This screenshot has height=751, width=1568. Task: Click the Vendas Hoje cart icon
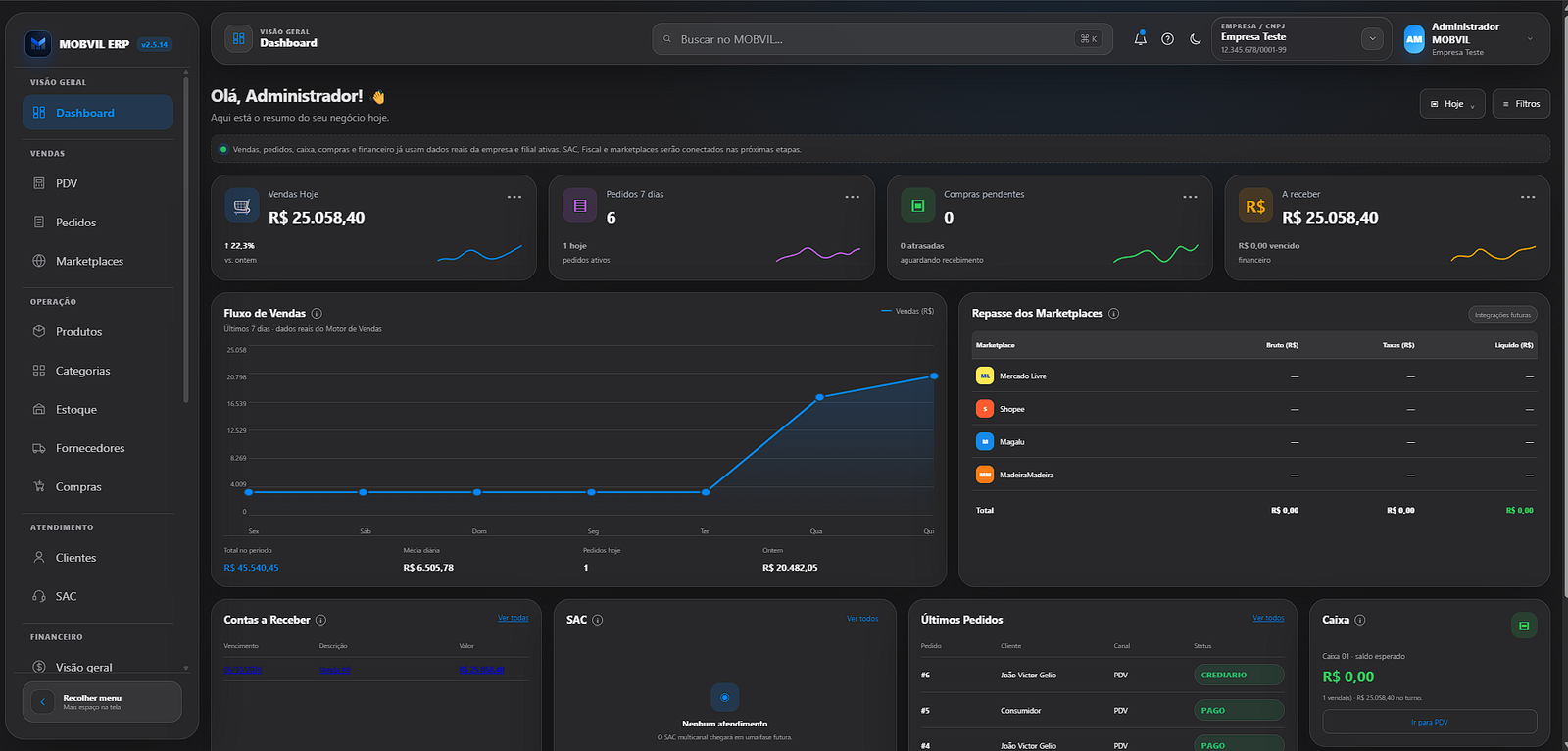tap(242, 206)
